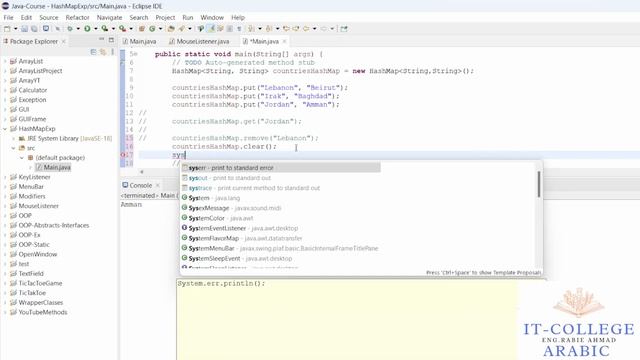Open the File menu
The width and height of the screenshot is (640, 360).
pyautogui.click(x=9, y=18)
